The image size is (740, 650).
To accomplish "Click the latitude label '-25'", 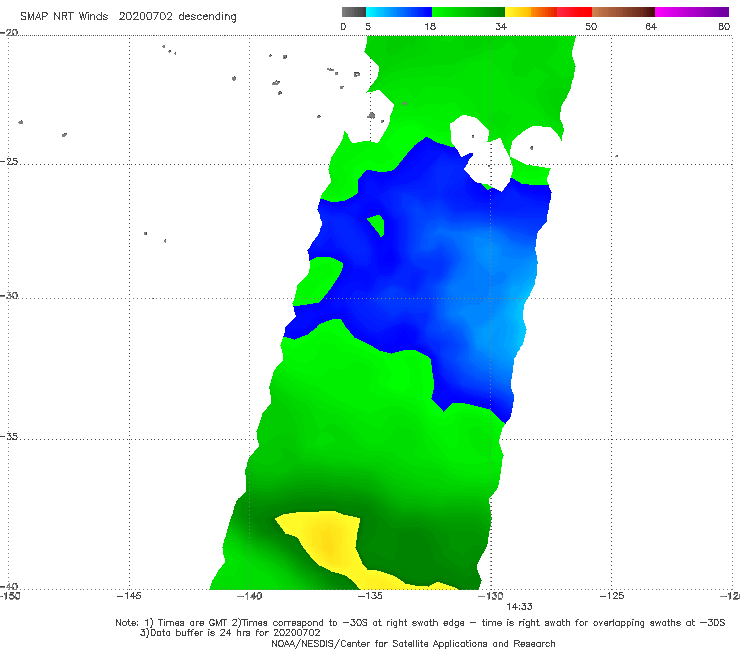I will click(x=9, y=162).
